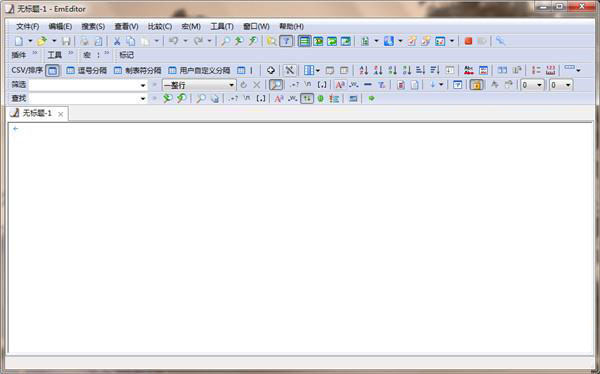Click the Find Next icon in Find bar
The height and width of the screenshot is (374, 600).
pos(167,98)
